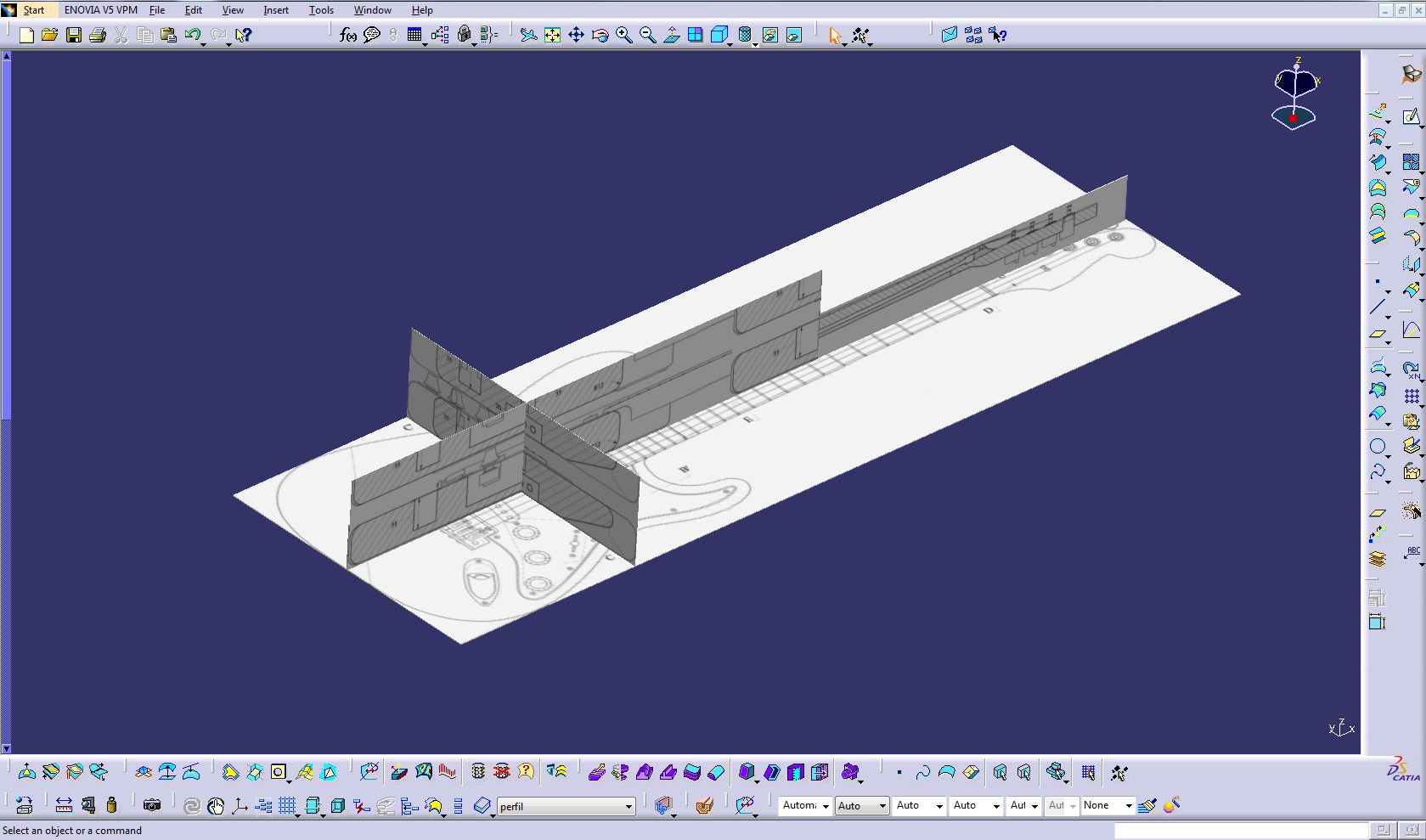Screen dimensions: 1426x840
Task: Open the Help menu
Action: tap(422, 10)
